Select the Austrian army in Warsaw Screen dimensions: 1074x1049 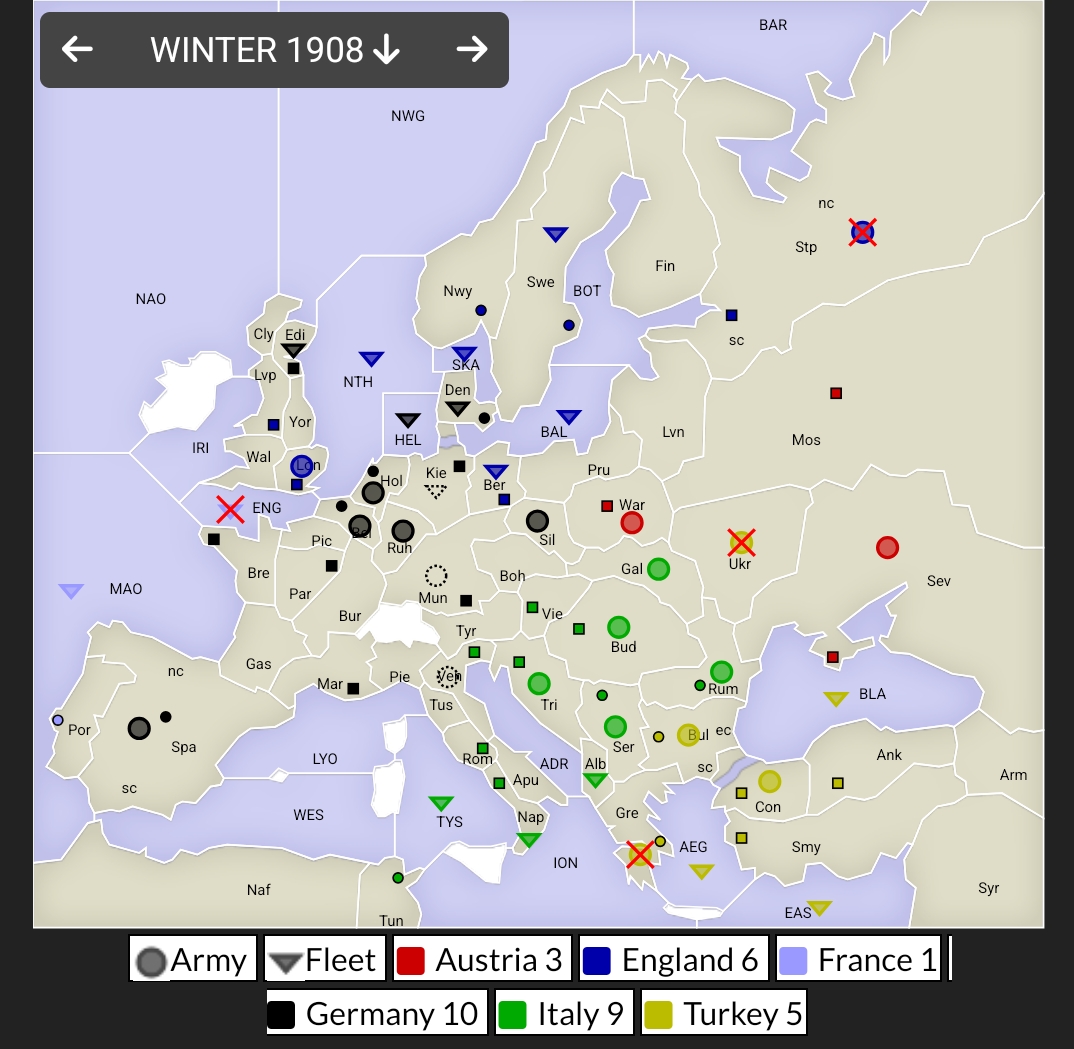[632, 523]
